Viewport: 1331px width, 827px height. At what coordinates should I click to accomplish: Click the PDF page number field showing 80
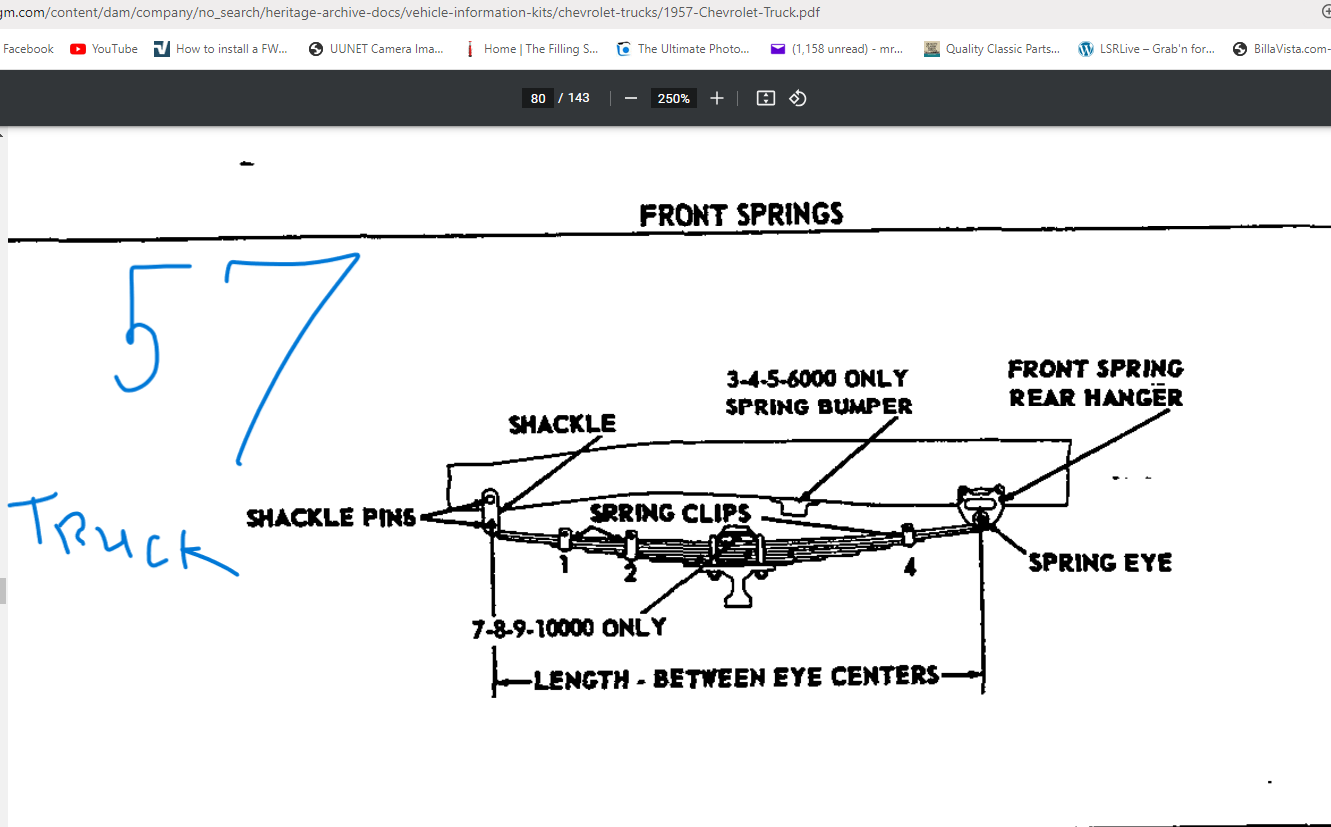538,98
